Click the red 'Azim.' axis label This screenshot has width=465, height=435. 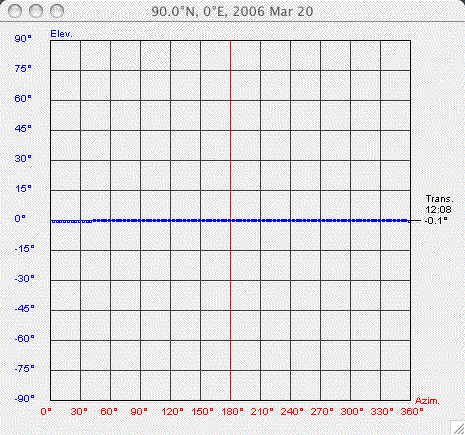(427, 401)
